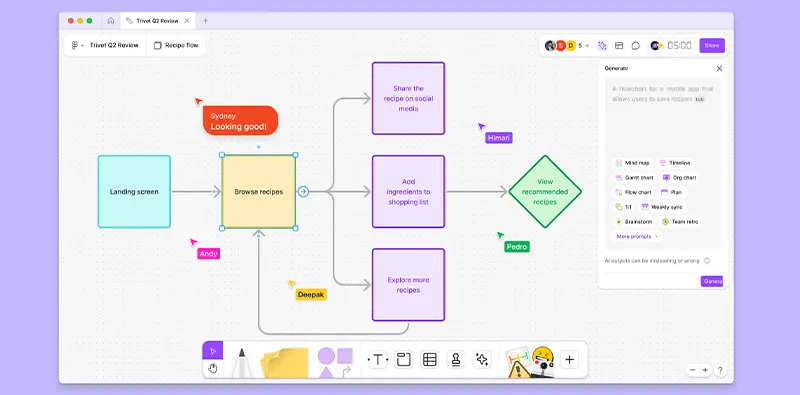Select the View recommended recipes diamond

tap(545, 192)
